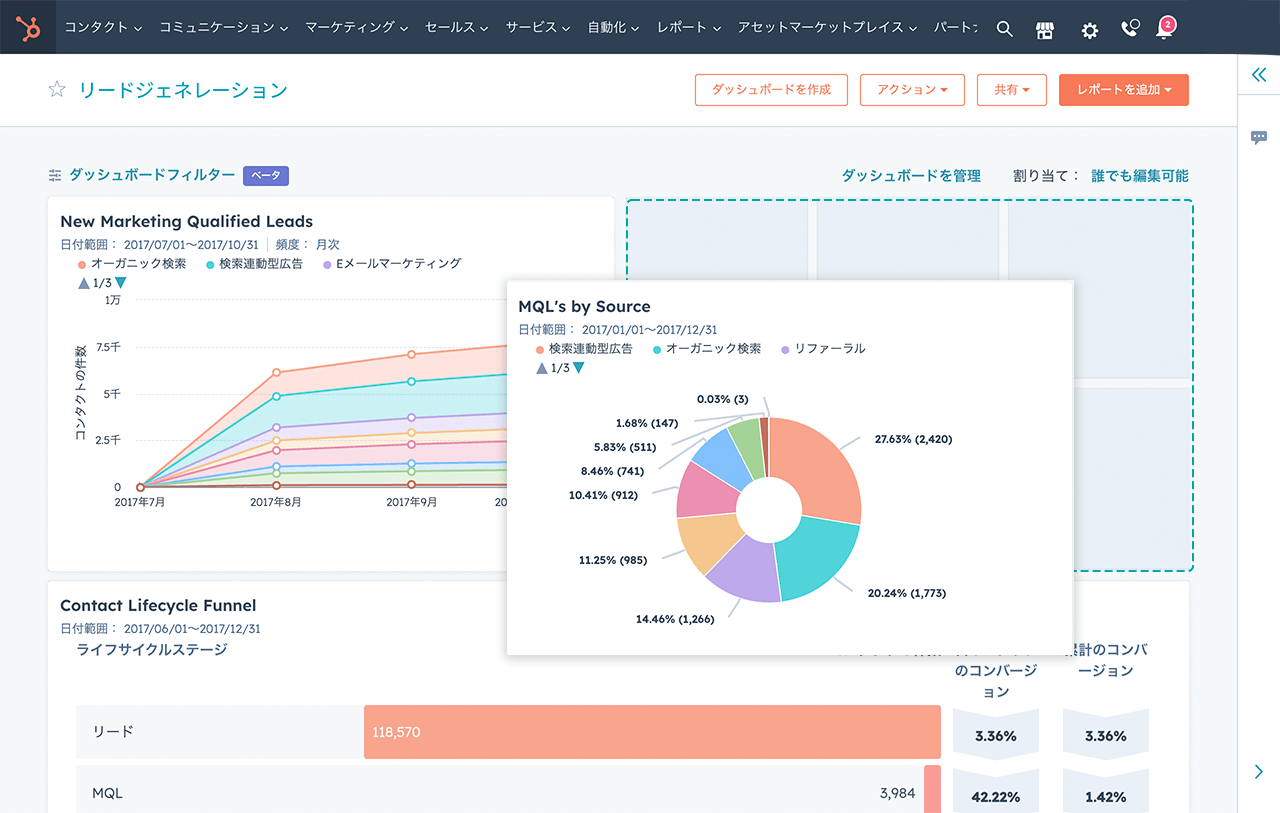Viewport: 1280px width, 813px height.
Task: Open the マーケティング menu
Action: click(x=357, y=28)
